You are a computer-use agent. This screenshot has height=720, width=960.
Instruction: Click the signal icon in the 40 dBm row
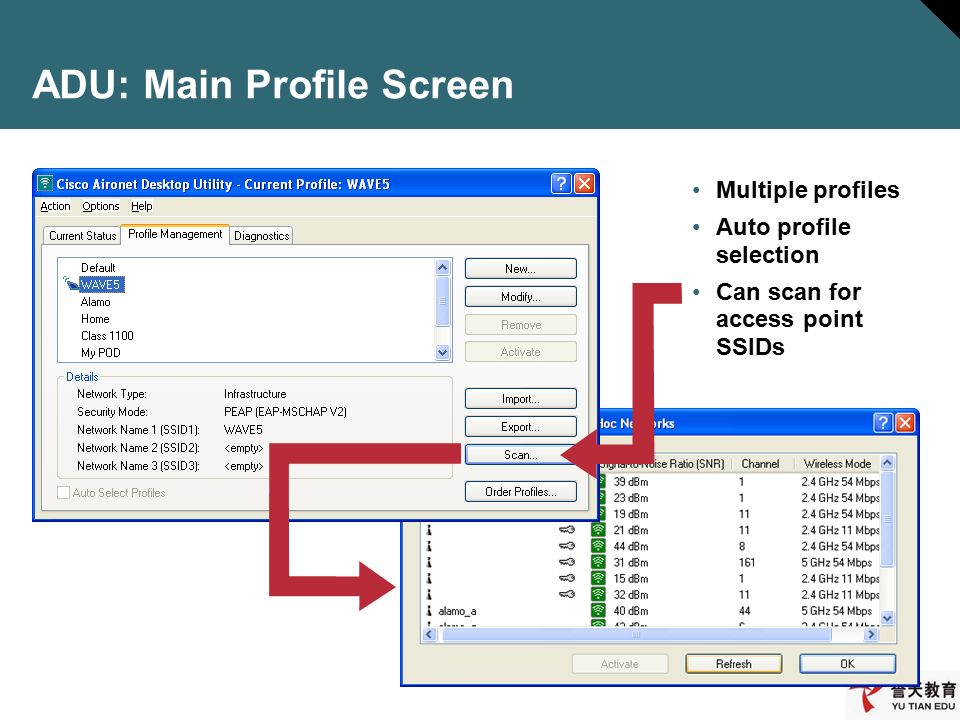pos(598,610)
